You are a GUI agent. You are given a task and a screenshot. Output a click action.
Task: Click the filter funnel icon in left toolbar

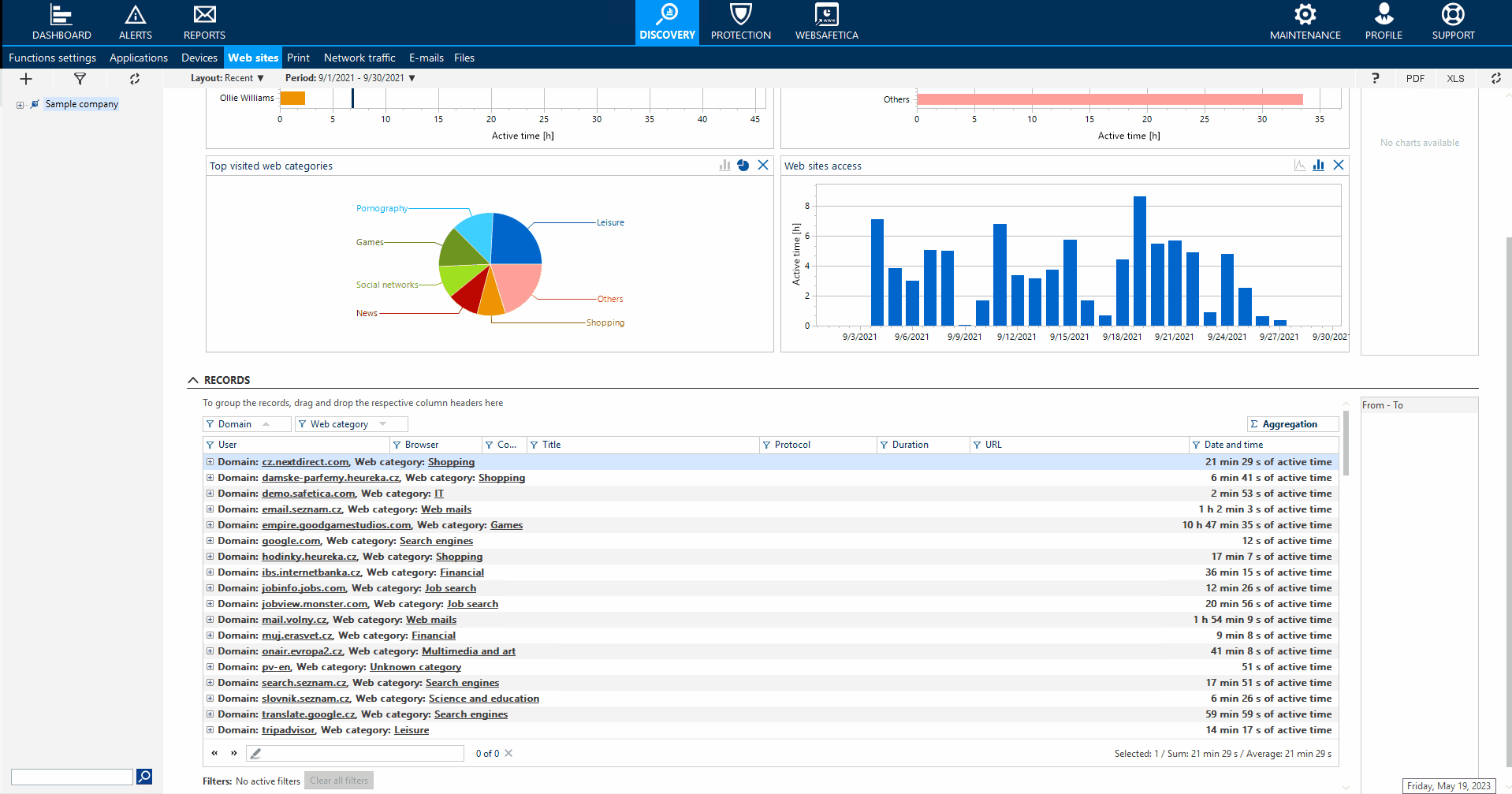(x=80, y=79)
